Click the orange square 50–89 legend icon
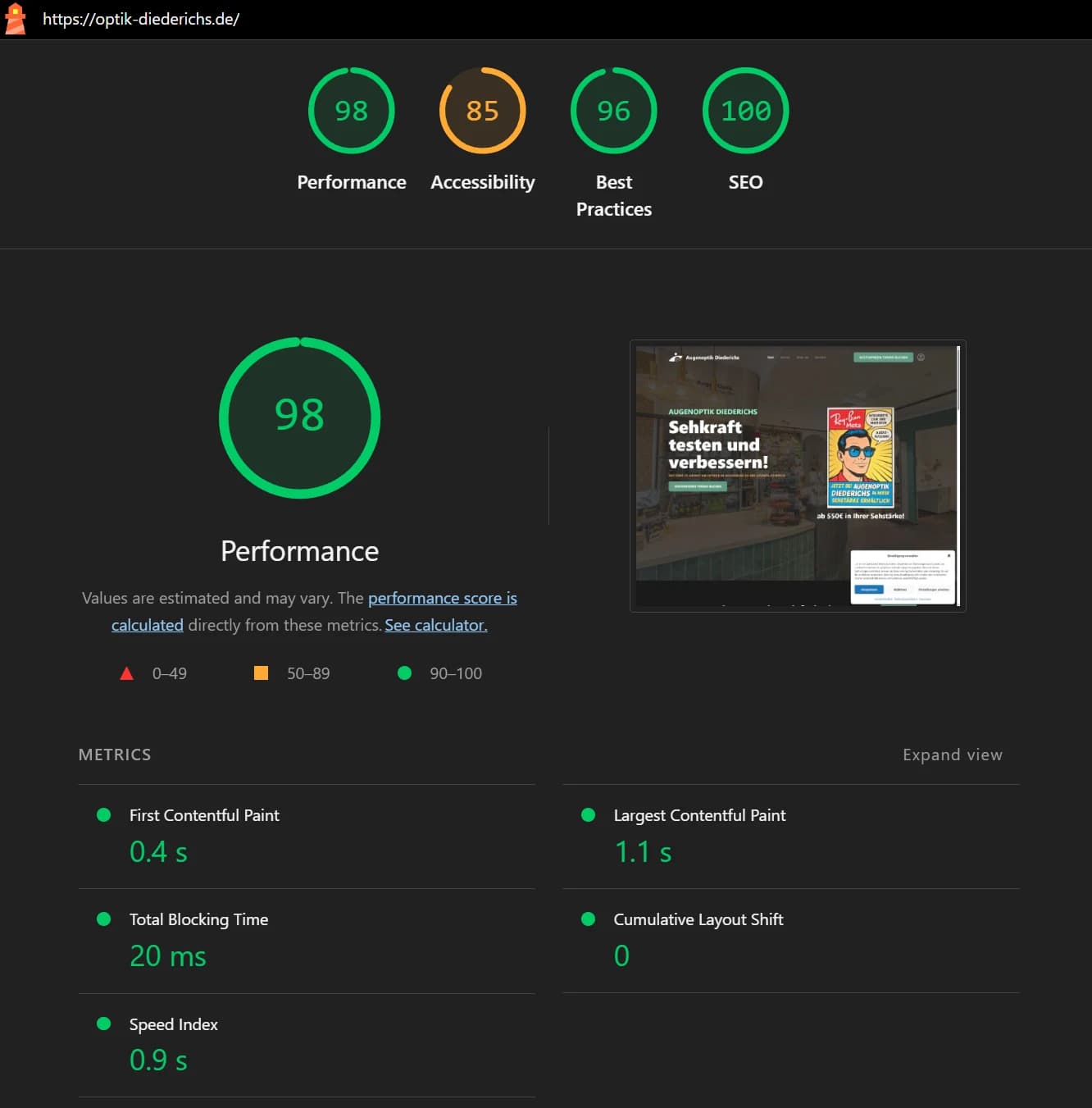 coord(261,673)
